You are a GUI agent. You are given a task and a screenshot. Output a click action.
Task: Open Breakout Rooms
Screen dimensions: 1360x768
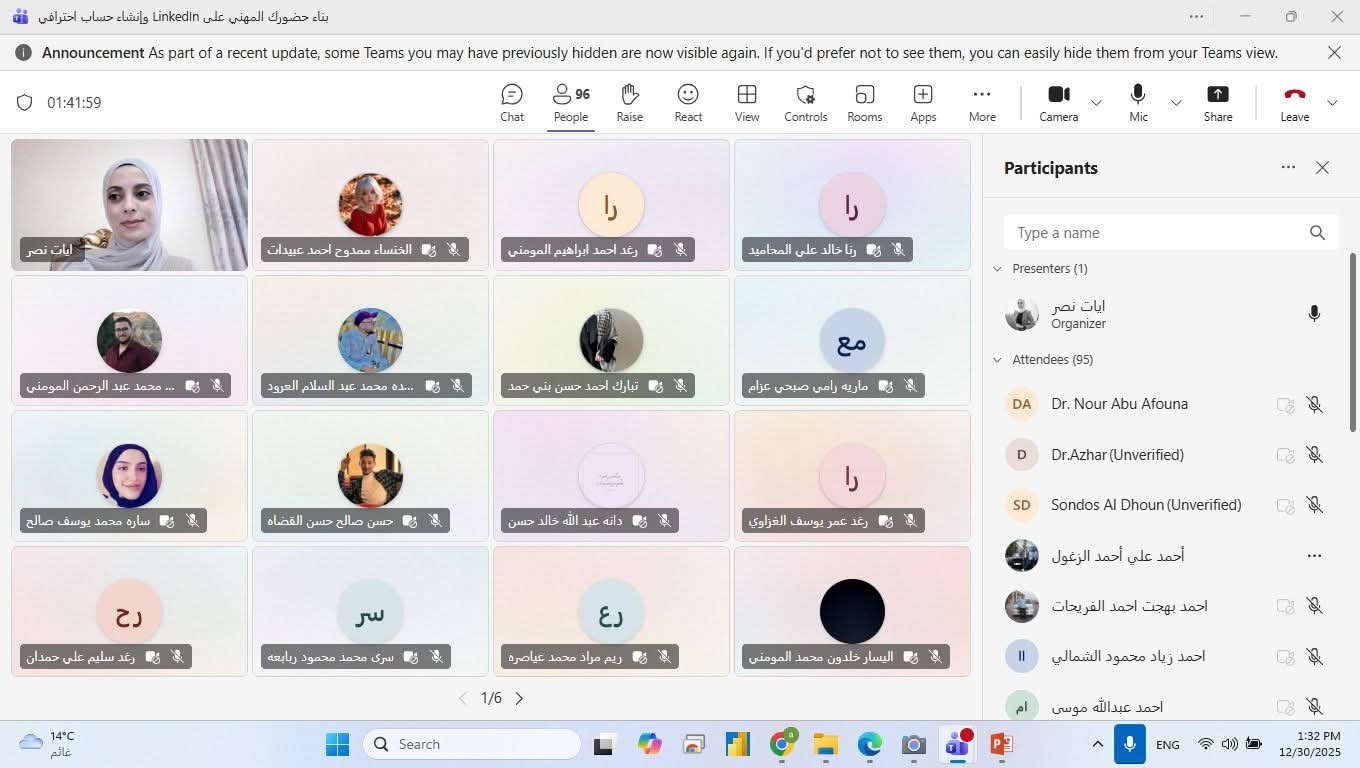pyautogui.click(x=863, y=100)
